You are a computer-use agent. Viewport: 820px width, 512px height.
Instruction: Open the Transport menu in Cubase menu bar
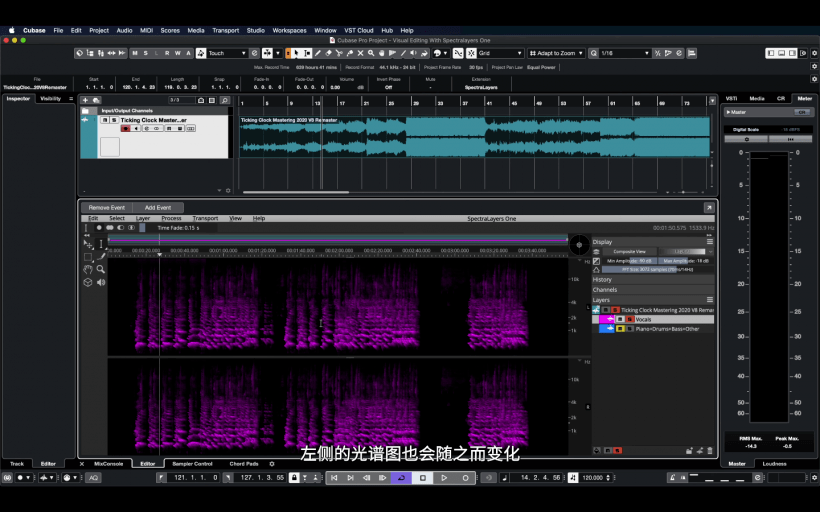click(x=225, y=30)
